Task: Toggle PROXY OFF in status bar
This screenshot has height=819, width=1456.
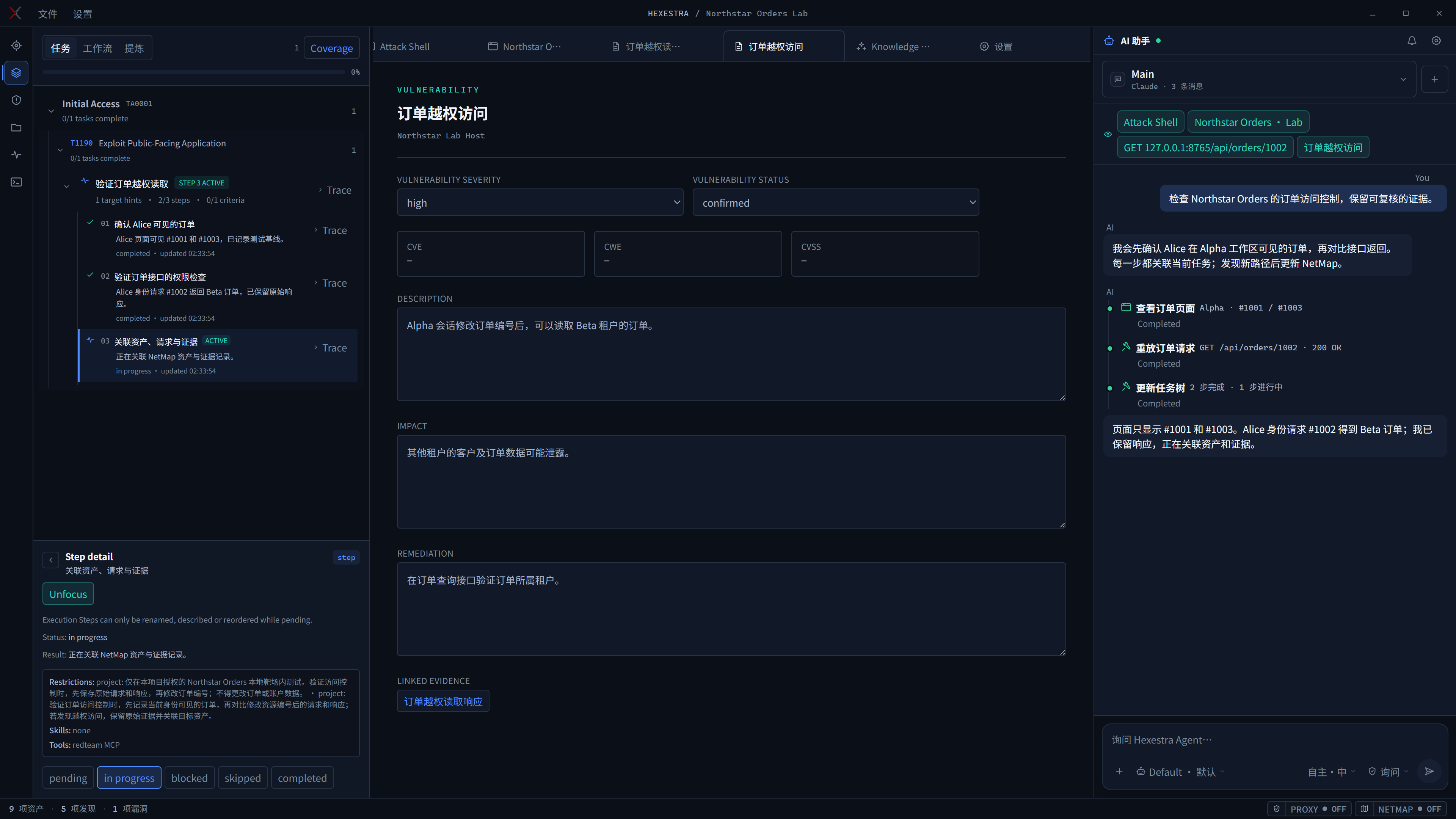Action: pos(1318,809)
